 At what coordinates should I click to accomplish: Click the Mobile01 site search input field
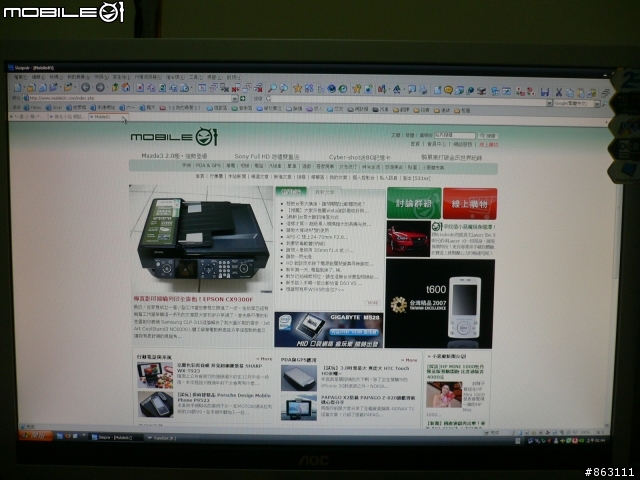click(455, 135)
